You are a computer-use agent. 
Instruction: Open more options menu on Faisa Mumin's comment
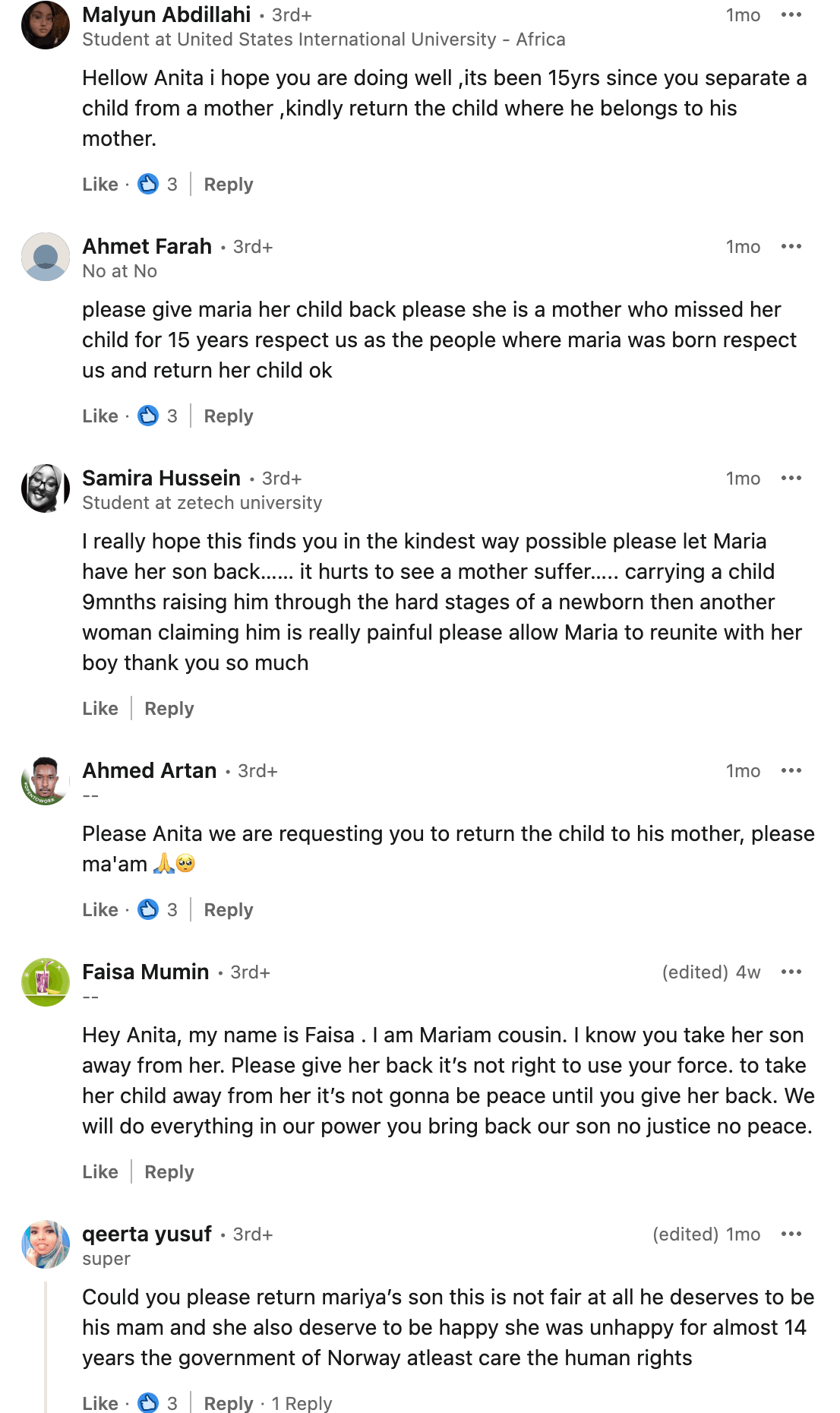791,972
